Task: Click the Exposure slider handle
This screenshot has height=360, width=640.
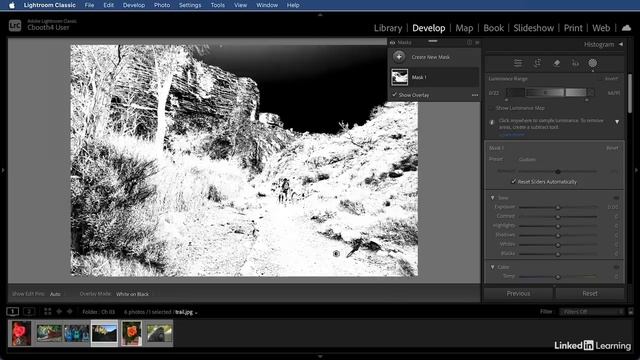Action: pos(558,208)
